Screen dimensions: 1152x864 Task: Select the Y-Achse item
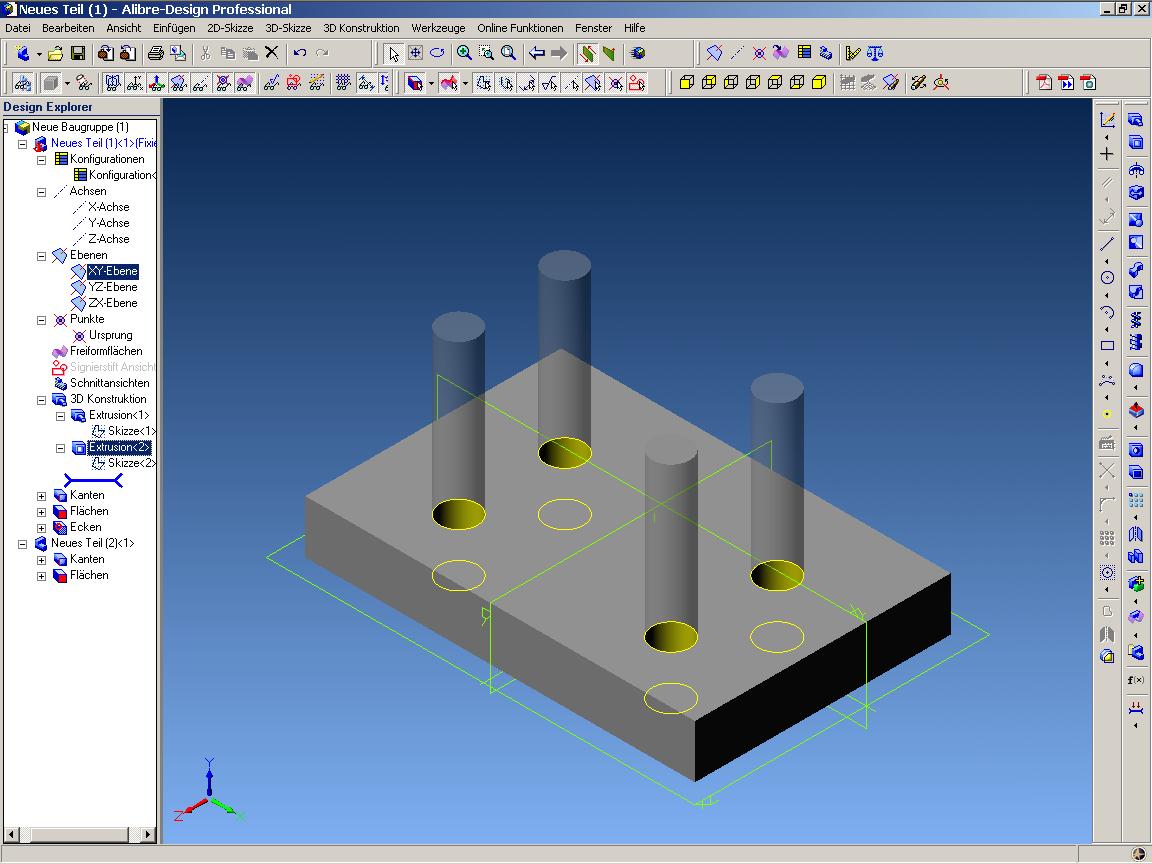[x=109, y=223]
